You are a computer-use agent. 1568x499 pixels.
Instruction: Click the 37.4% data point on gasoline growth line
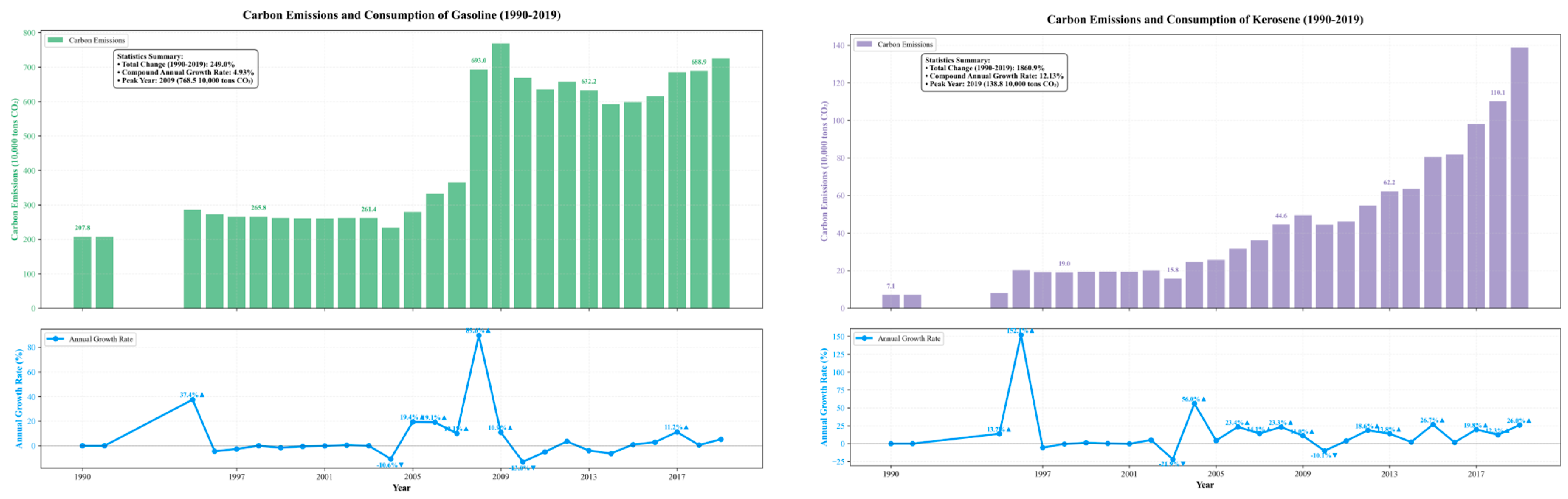192,400
